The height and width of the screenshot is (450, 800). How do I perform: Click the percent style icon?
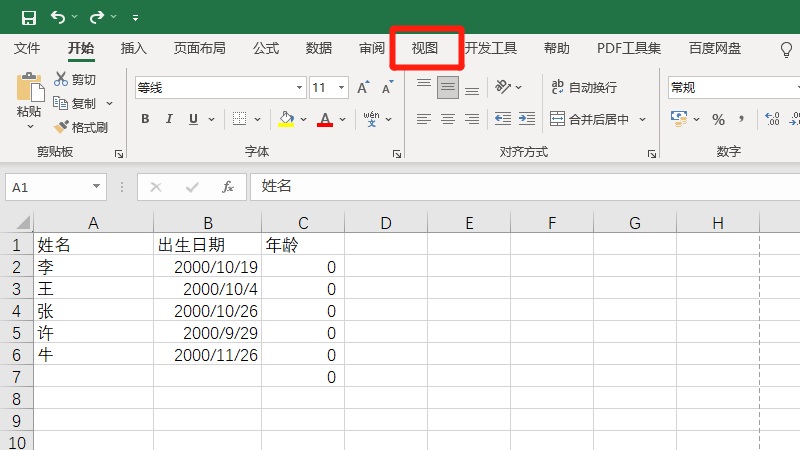pos(718,119)
